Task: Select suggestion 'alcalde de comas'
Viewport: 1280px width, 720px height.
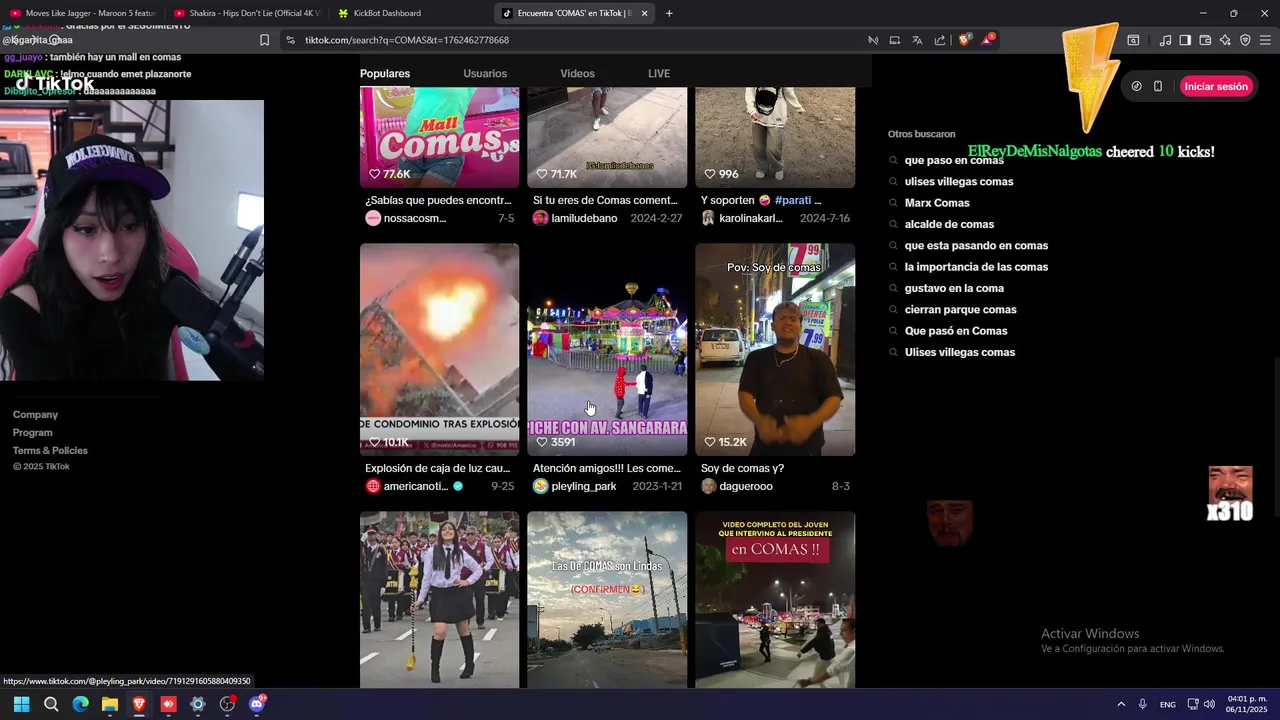Action: 949,224
